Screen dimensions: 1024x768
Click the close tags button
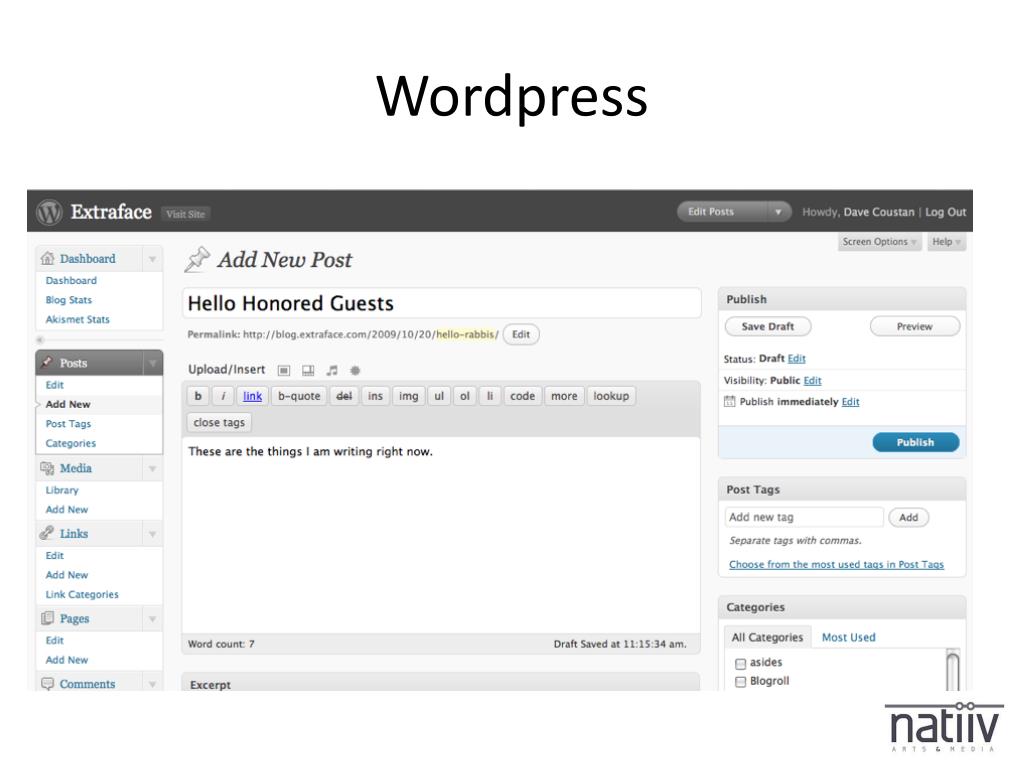click(219, 423)
